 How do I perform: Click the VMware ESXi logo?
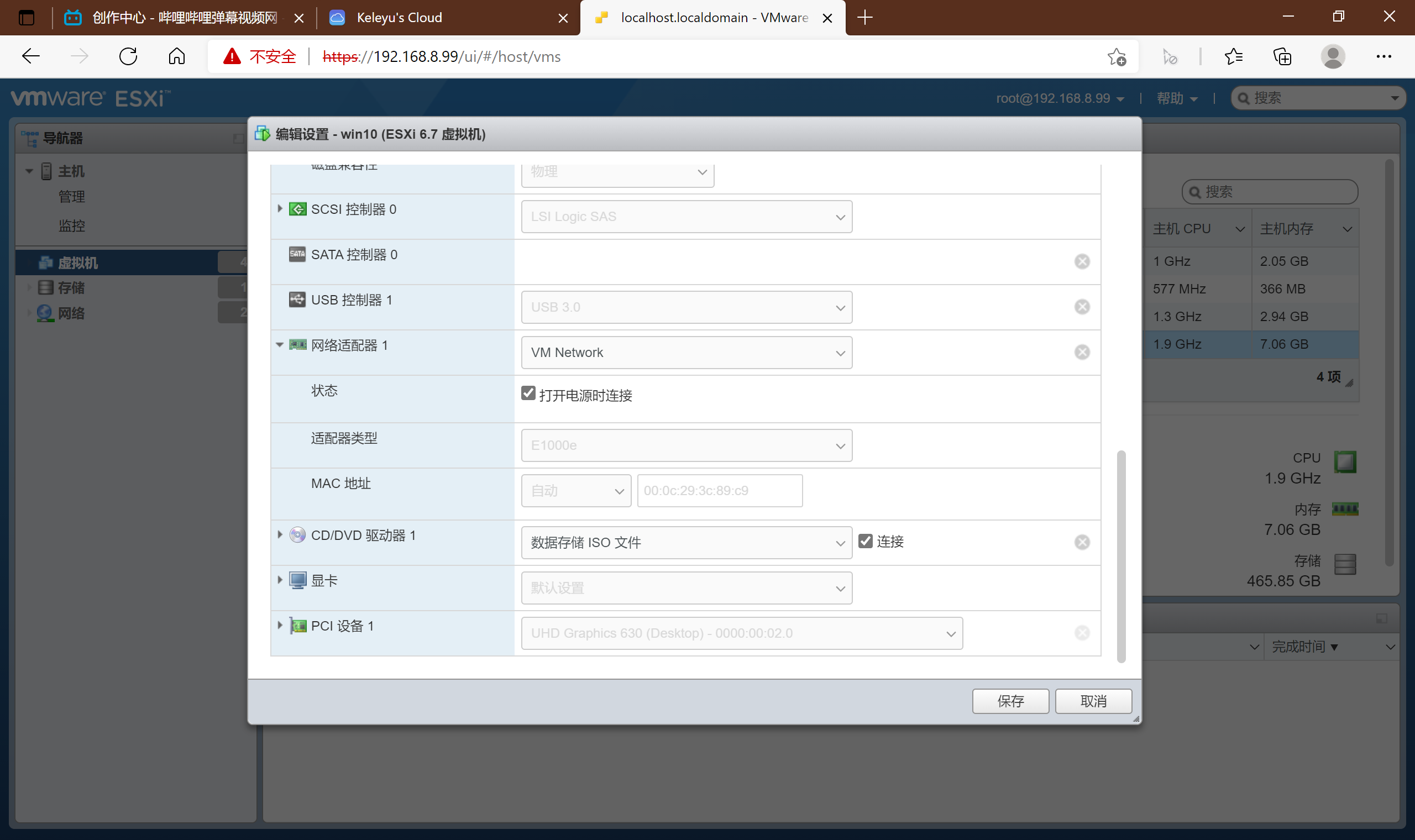[90, 98]
